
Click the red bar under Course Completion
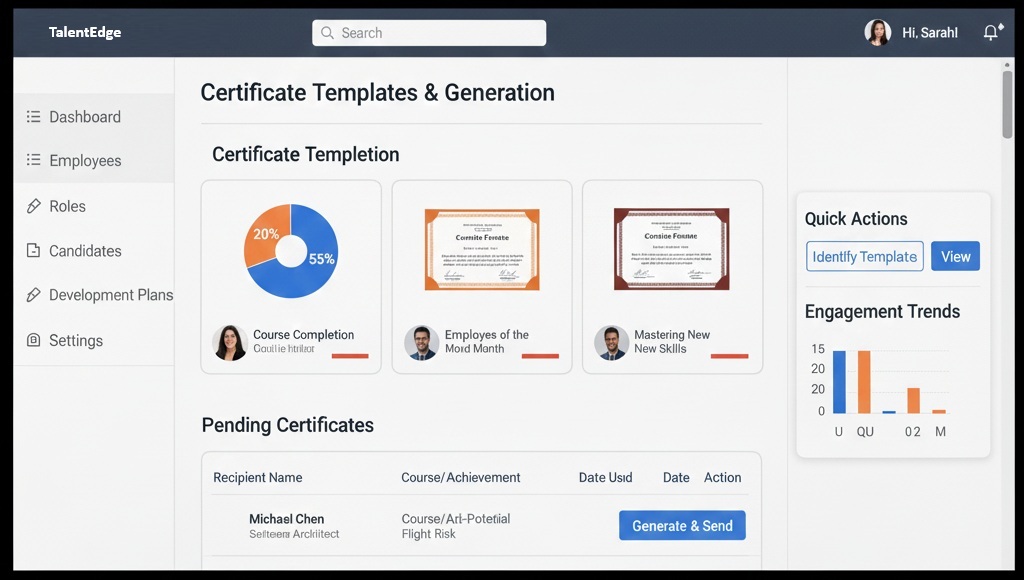click(350, 356)
